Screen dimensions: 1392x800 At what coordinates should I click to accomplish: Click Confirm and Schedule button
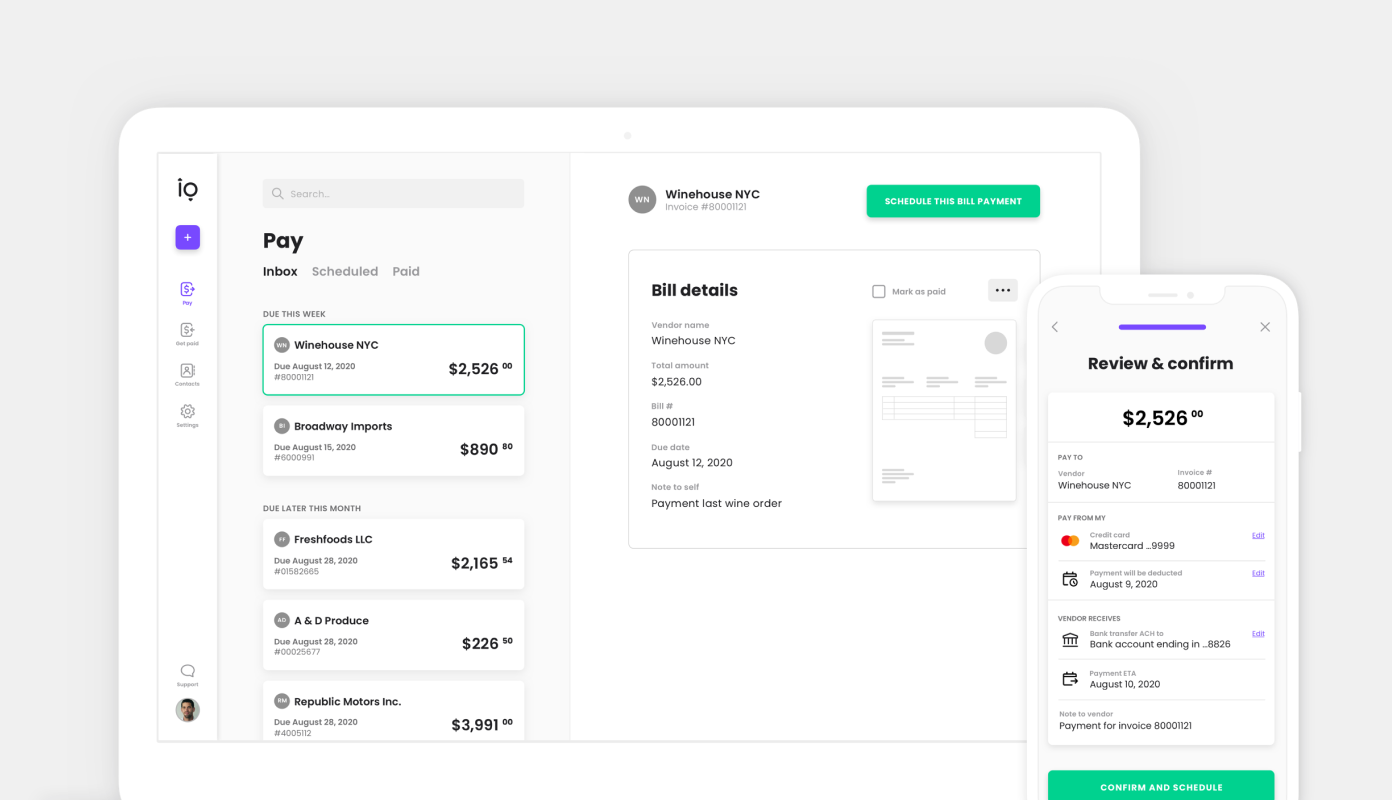coord(1161,786)
